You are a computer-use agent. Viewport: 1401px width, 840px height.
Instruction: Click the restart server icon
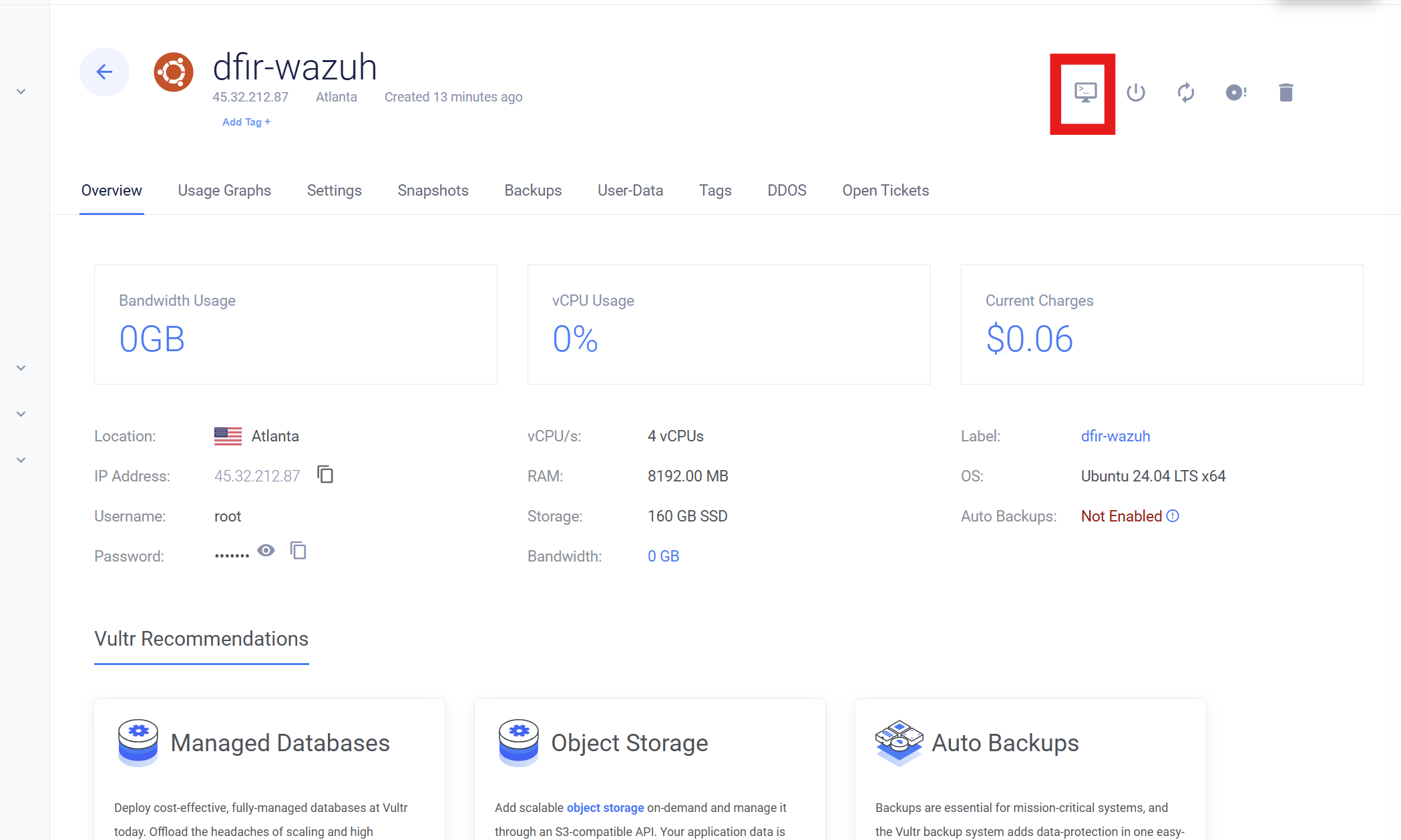point(1185,92)
